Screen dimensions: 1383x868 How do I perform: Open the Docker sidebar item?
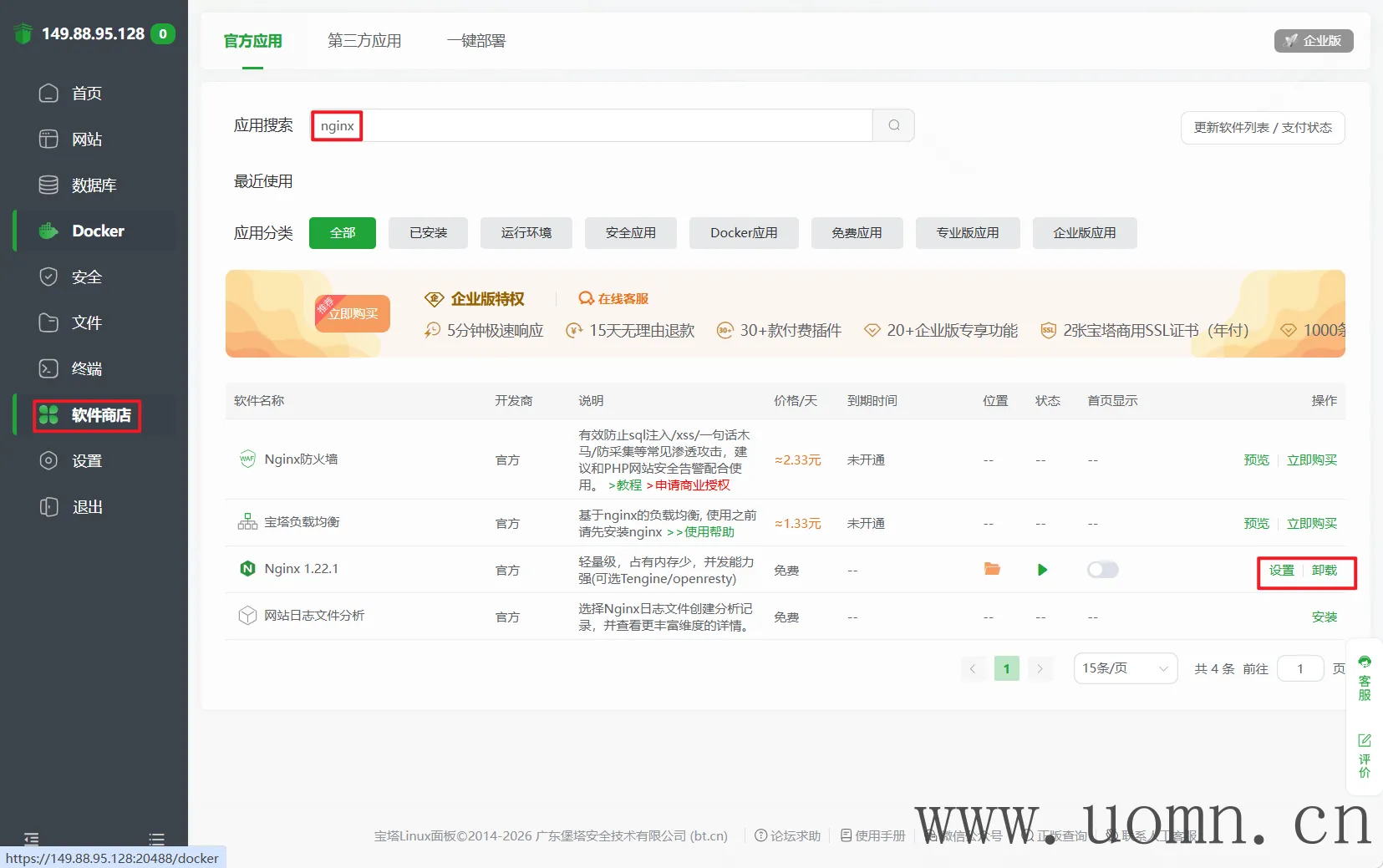point(98,231)
